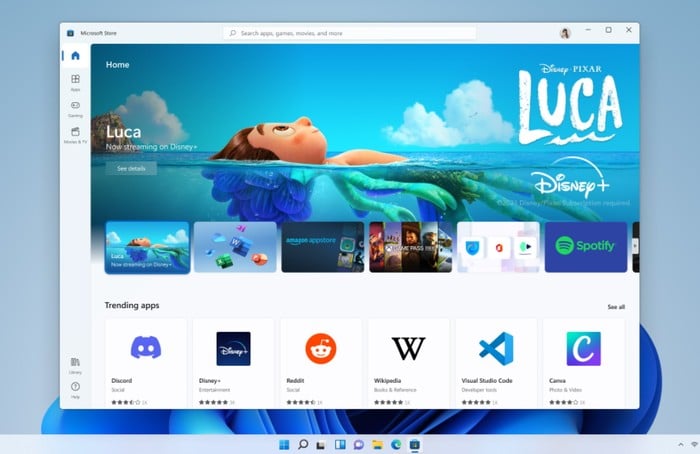Click the Home page heading

117,65
